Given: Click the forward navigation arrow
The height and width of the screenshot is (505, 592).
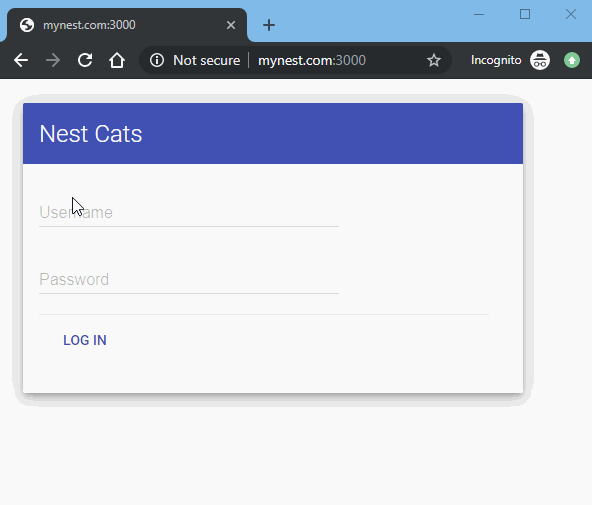Looking at the screenshot, I should (x=53, y=60).
